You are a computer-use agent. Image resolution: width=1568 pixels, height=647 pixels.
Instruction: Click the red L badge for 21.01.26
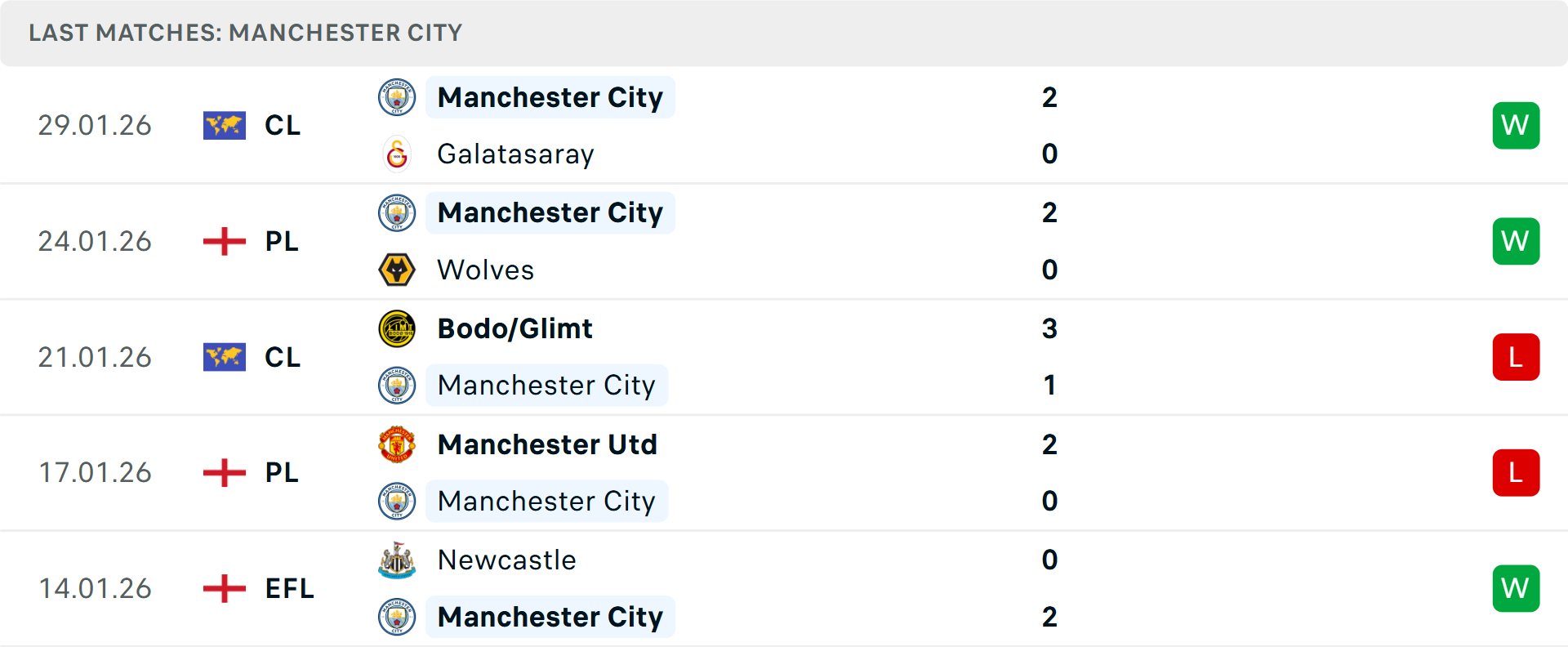[1516, 357]
